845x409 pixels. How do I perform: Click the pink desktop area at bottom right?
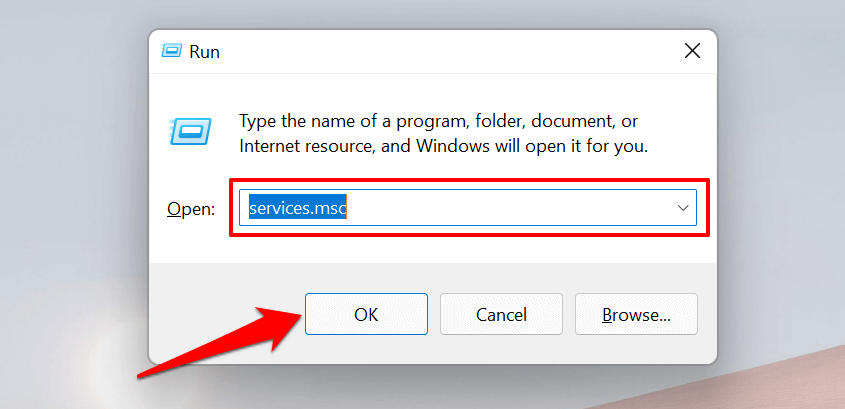[x=790, y=385]
